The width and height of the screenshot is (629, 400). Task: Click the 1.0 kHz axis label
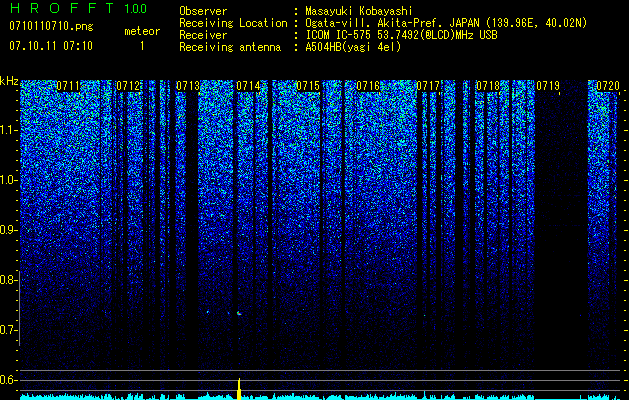pyautogui.click(x=8, y=180)
